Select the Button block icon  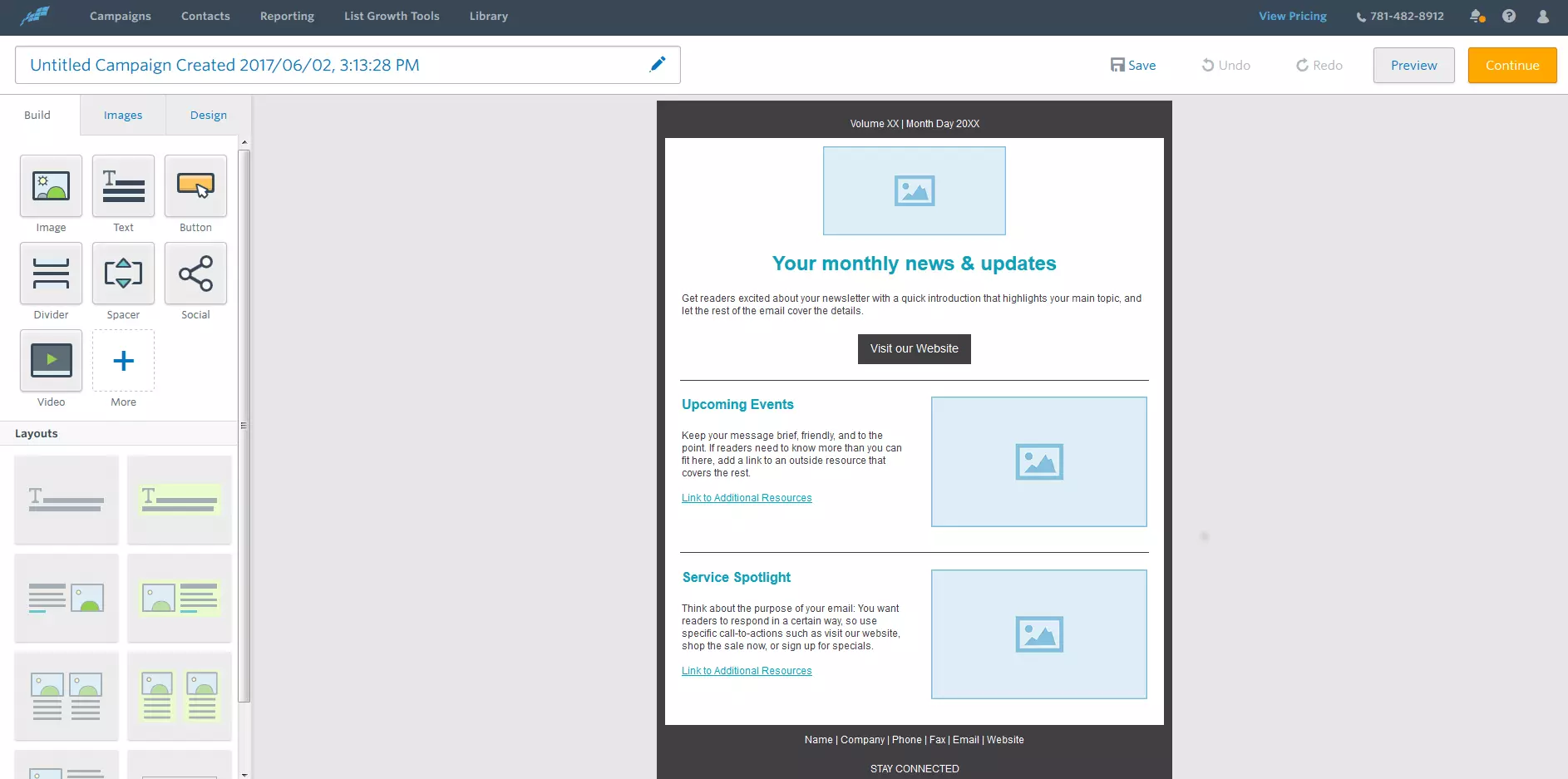[195, 186]
